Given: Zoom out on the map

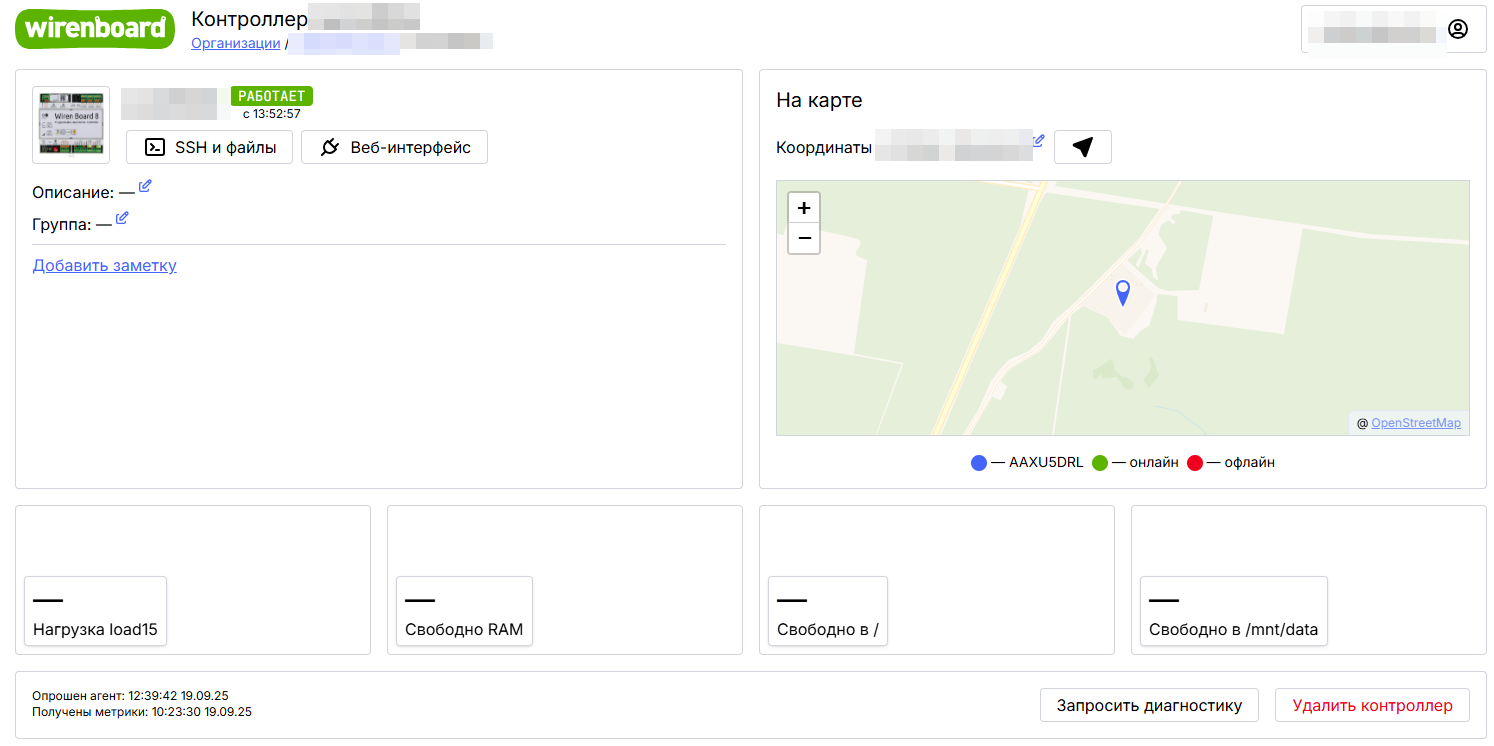Looking at the screenshot, I should (x=804, y=239).
